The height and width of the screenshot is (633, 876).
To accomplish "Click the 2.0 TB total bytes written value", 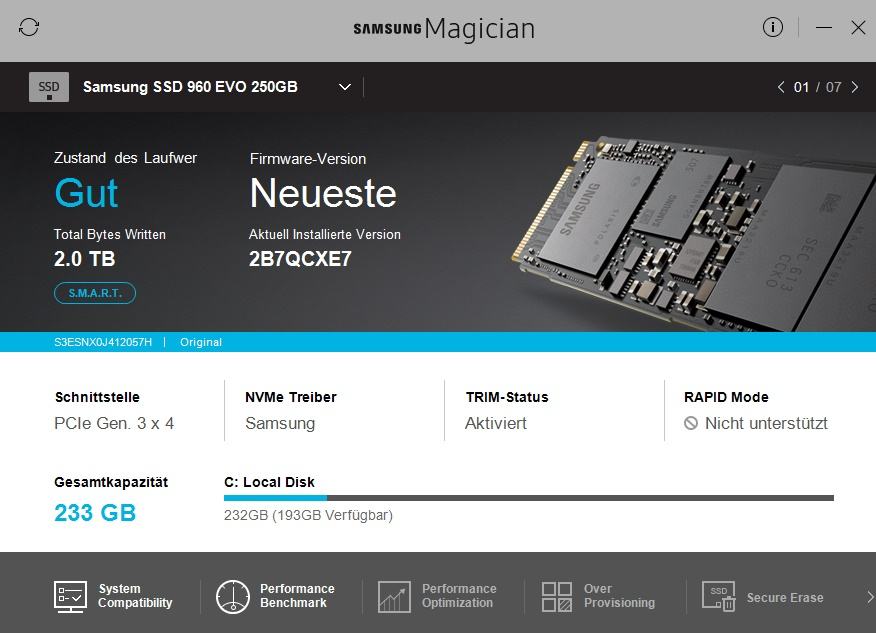I will tap(84, 259).
